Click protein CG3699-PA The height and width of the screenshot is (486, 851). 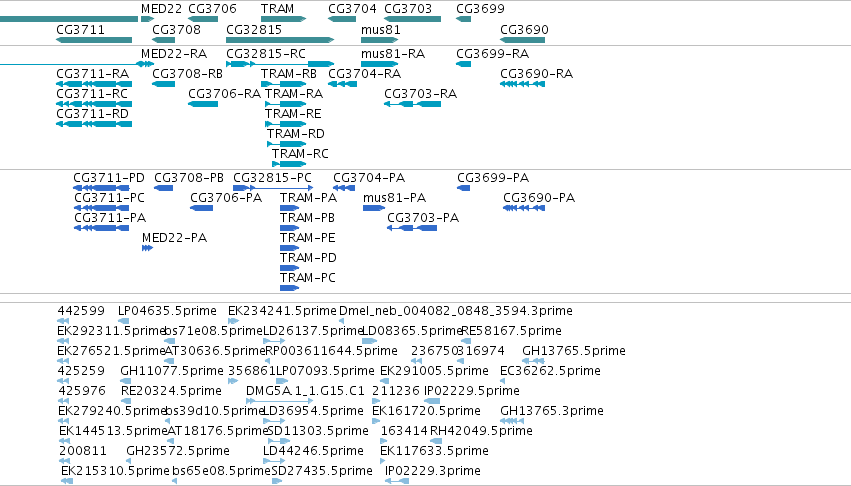click(493, 178)
